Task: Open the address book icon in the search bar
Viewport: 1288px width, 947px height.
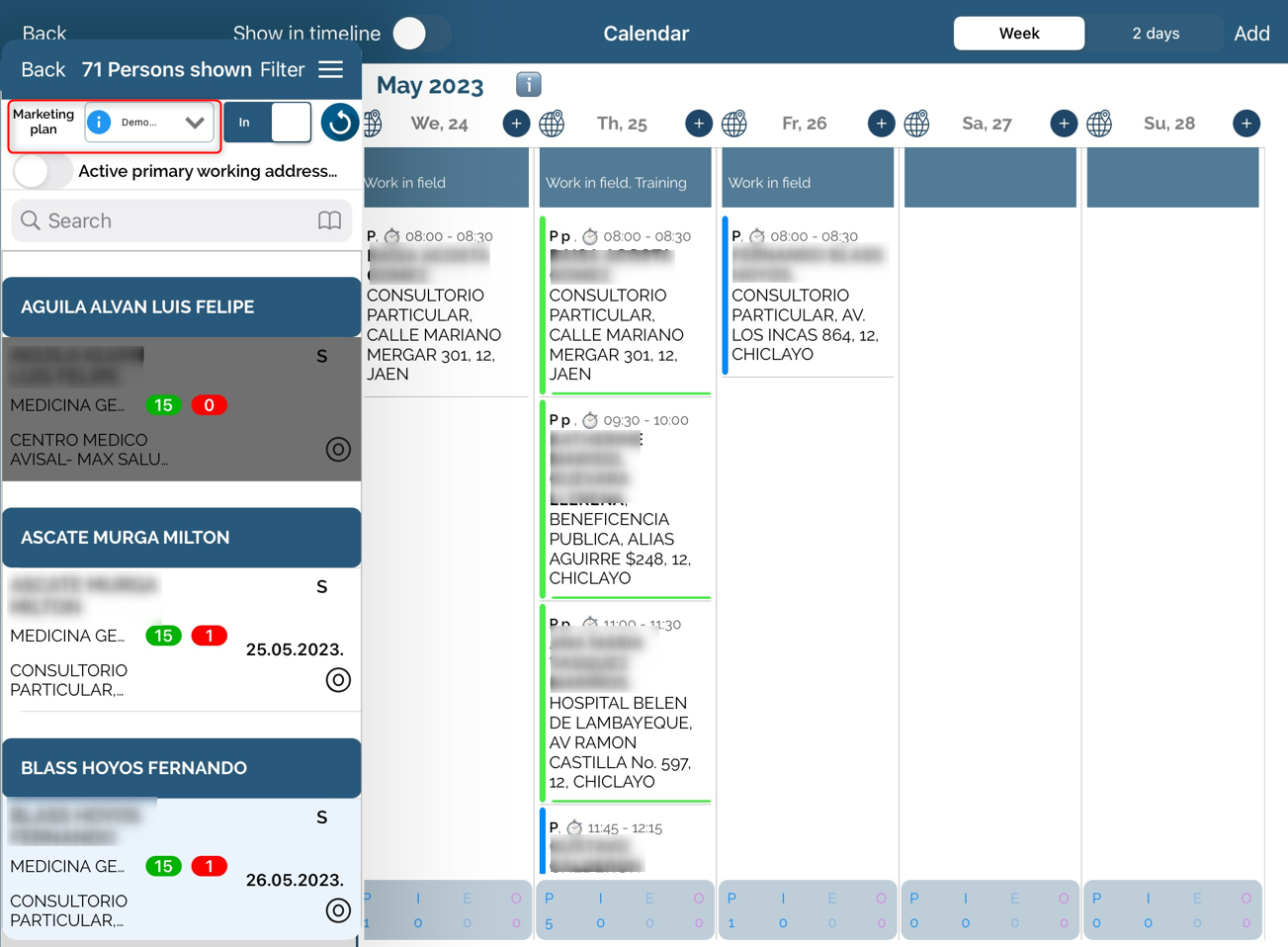Action: point(329,220)
